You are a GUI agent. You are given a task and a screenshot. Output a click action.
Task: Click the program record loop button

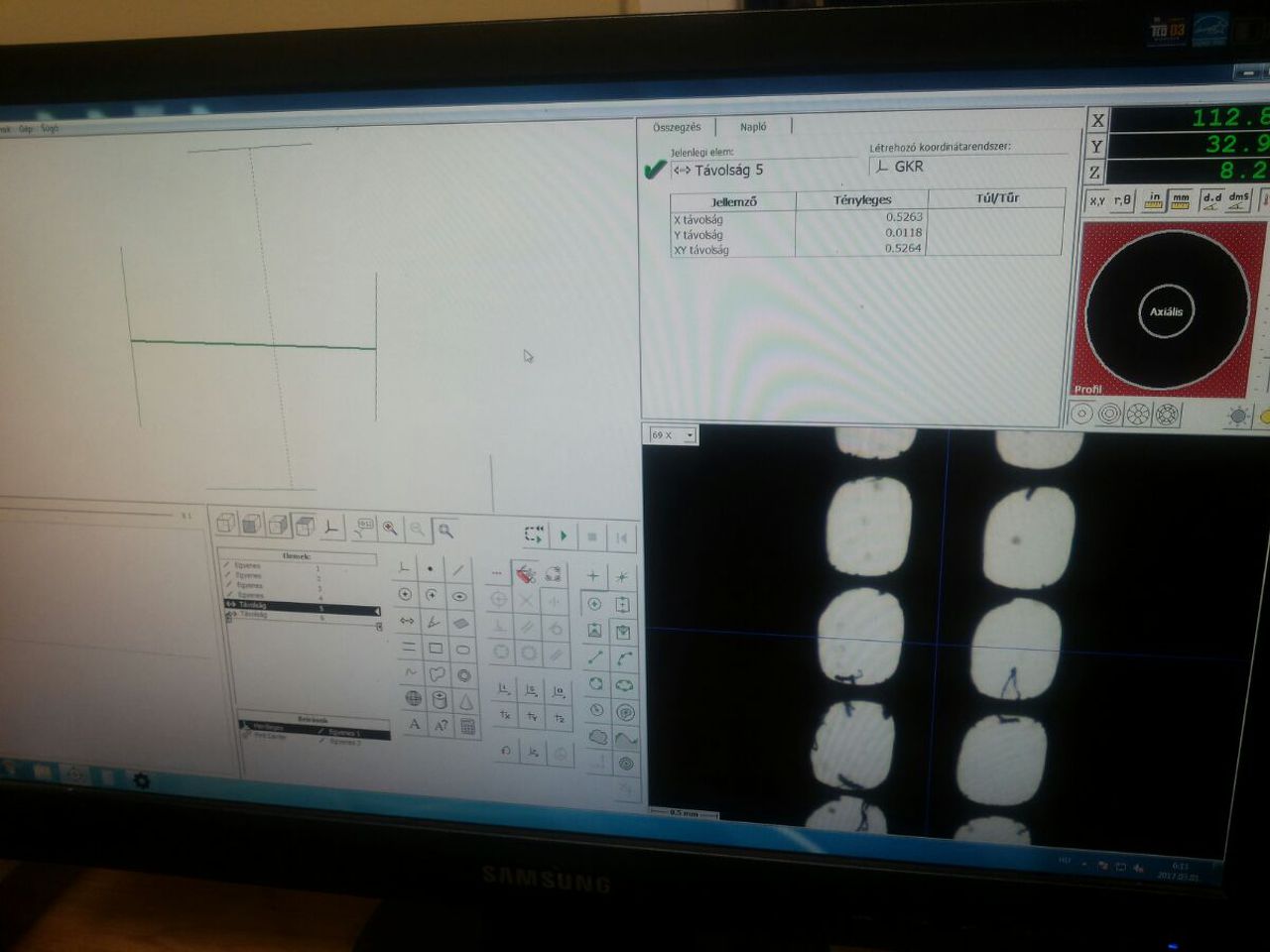(534, 535)
